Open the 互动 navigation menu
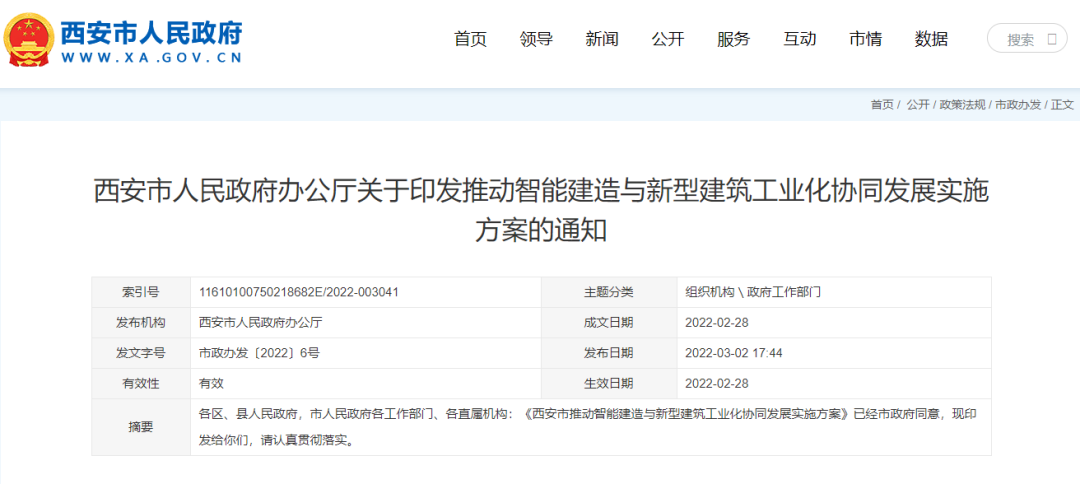Screen dimensions: 1080x484 point(800,39)
